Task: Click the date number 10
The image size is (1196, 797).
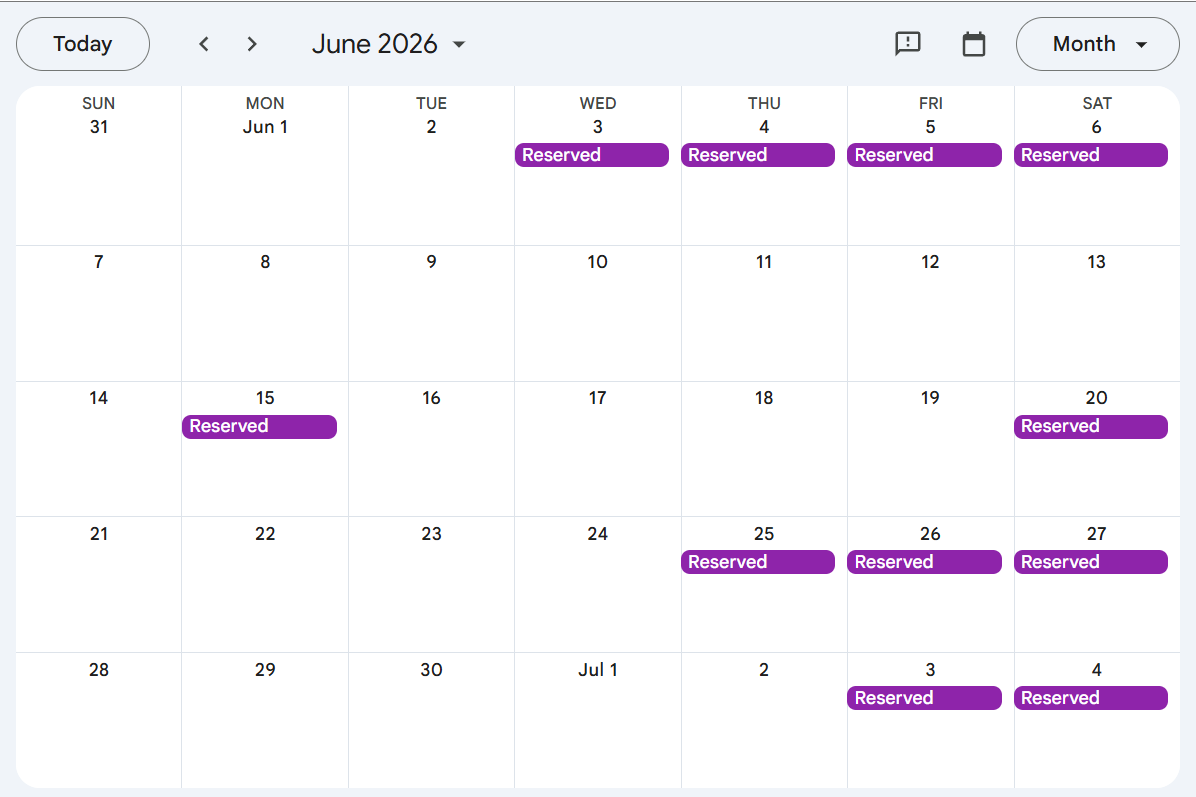Action: point(597,262)
